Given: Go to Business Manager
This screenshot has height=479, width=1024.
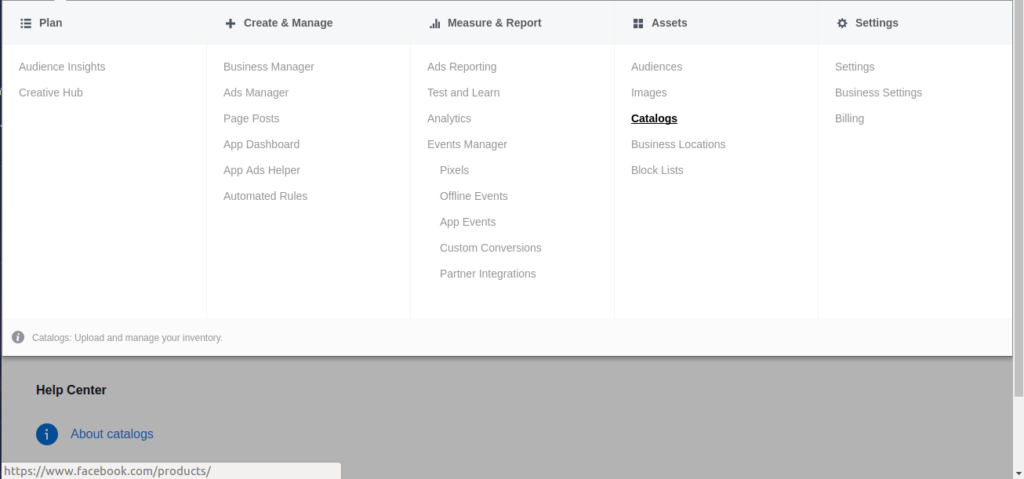Looking at the screenshot, I should pos(268,67).
